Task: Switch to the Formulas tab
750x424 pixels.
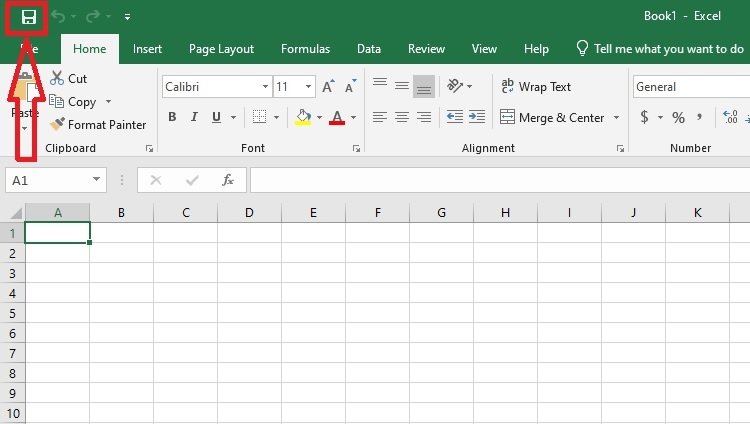Action: pyautogui.click(x=305, y=49)
